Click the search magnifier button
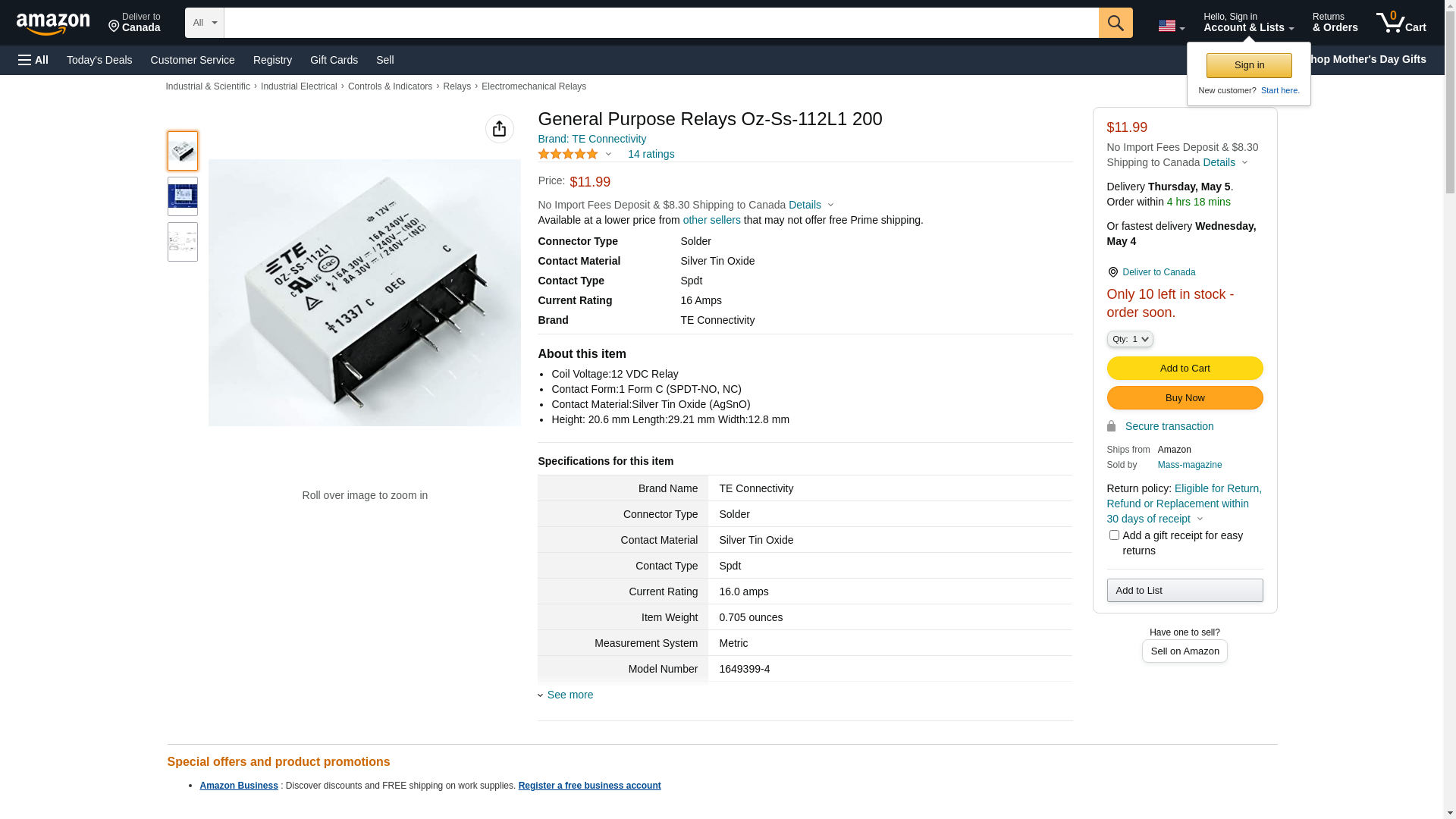Image resolution: width=1456 pixels, height=819 pixels. click(x=1115, y=23)
